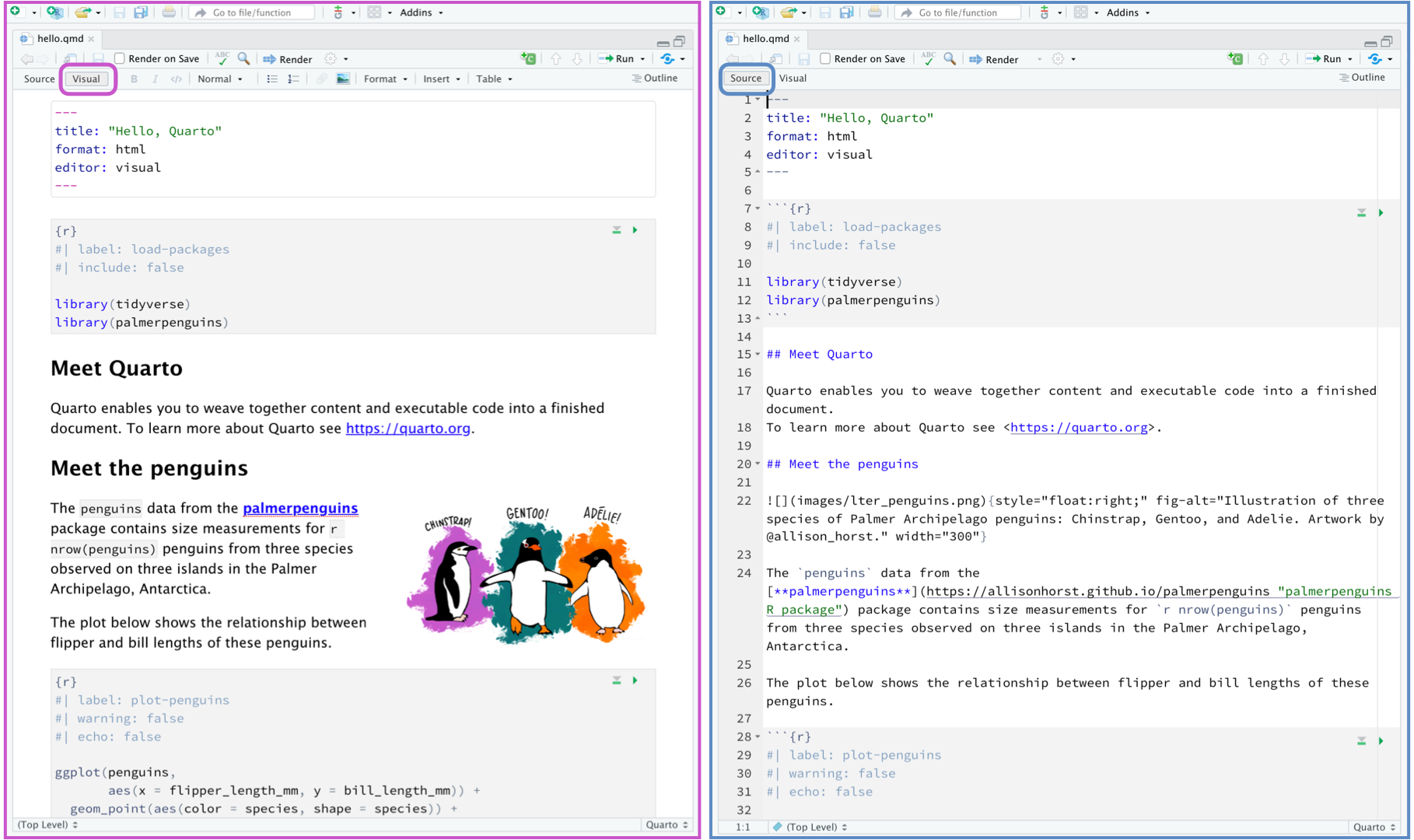Open Find/Replace with the magnifier icon

tap(243, 58)
